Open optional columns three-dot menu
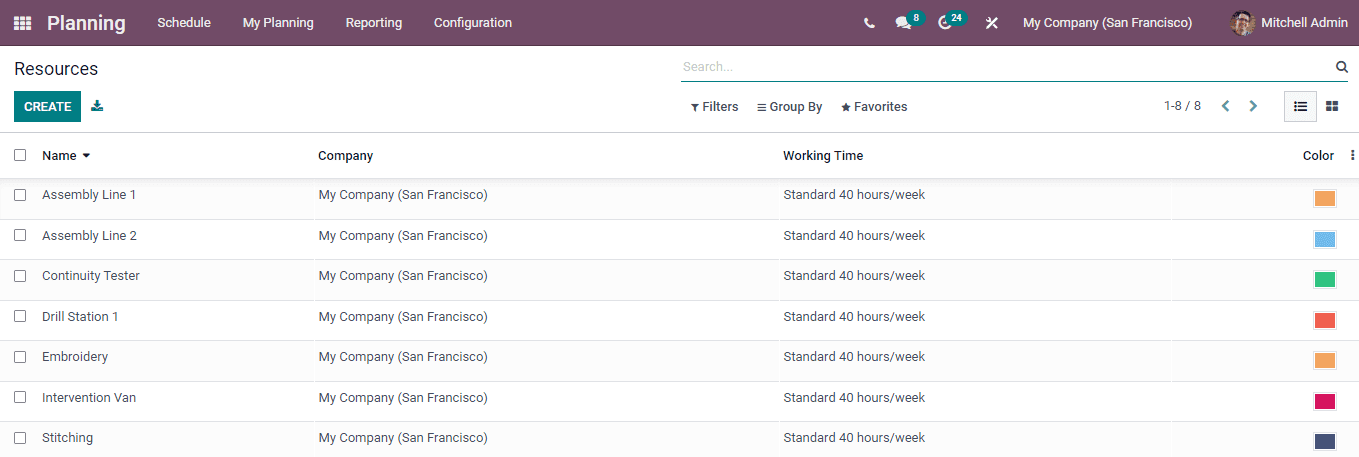 coord(1352,155)
